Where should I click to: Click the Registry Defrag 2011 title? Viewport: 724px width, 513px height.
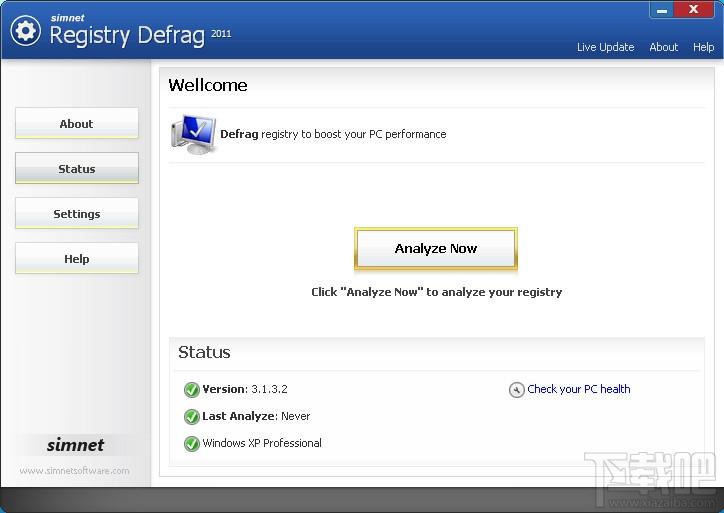[140, 35]
